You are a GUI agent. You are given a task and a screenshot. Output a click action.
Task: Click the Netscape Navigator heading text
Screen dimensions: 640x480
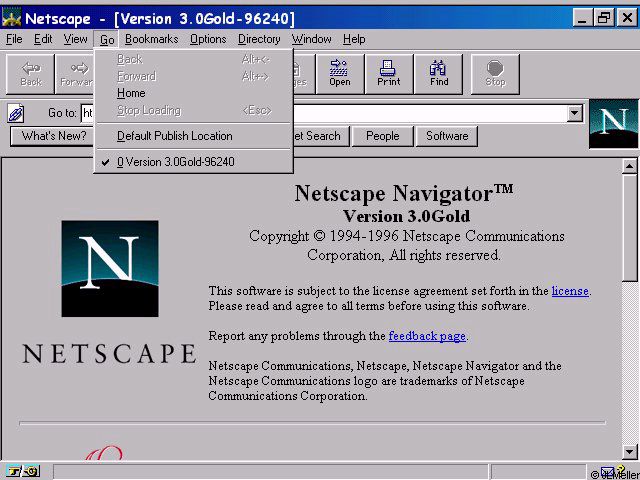tap(404, 193)
